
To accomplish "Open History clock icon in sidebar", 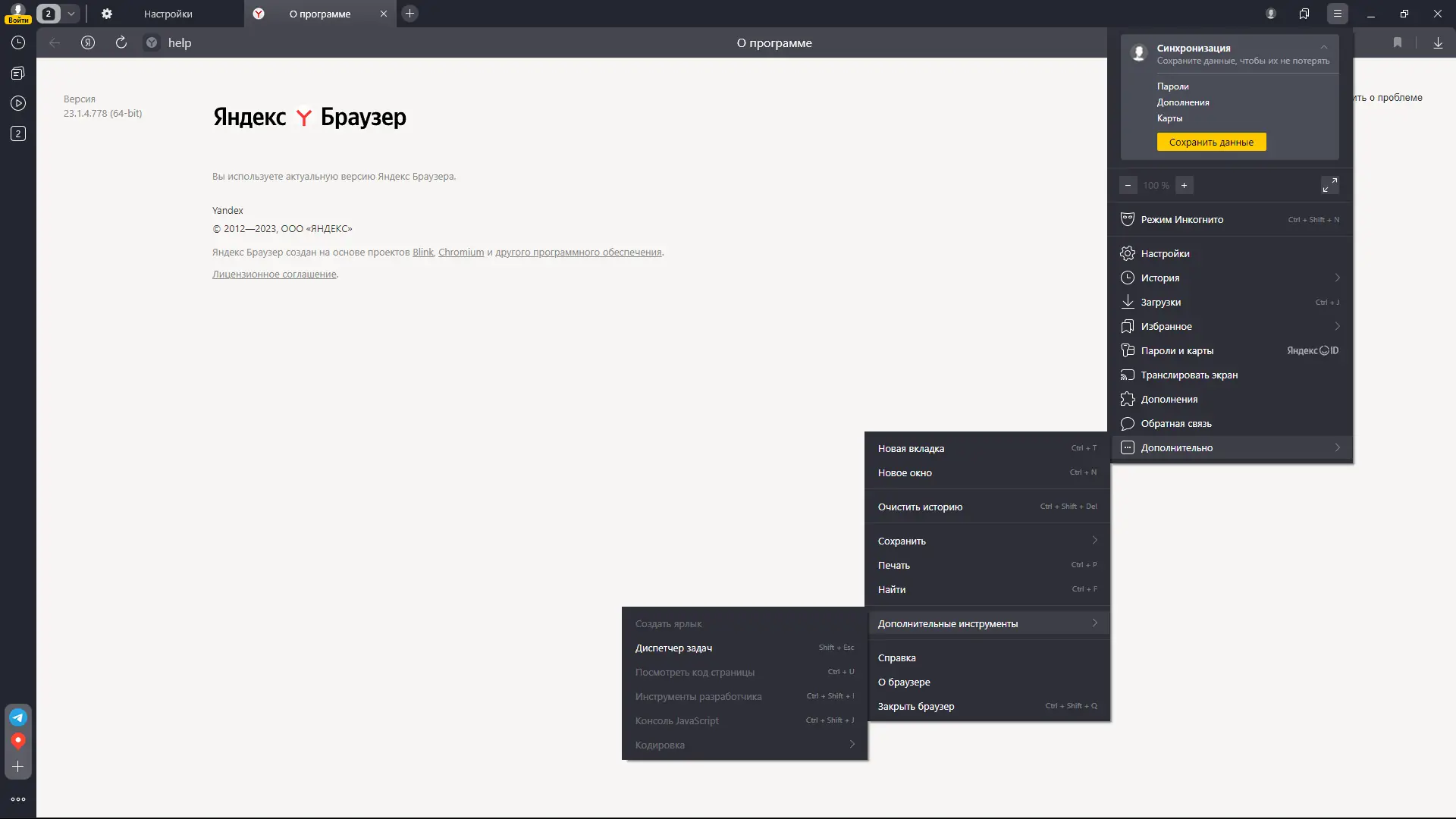I will [18, 43].
